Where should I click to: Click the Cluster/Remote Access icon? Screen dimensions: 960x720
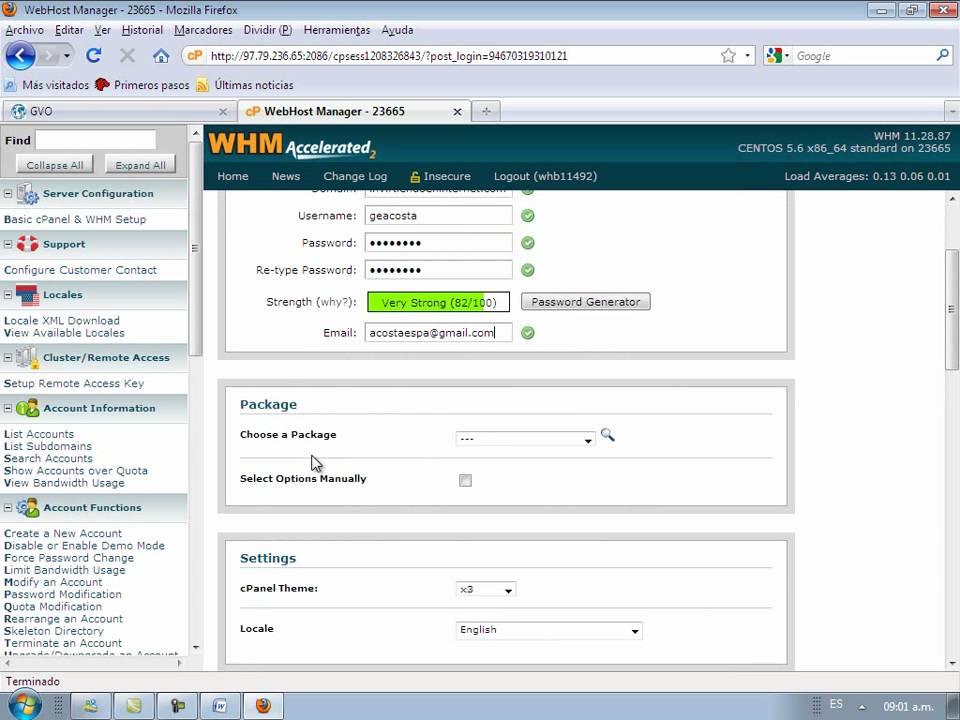28,358
